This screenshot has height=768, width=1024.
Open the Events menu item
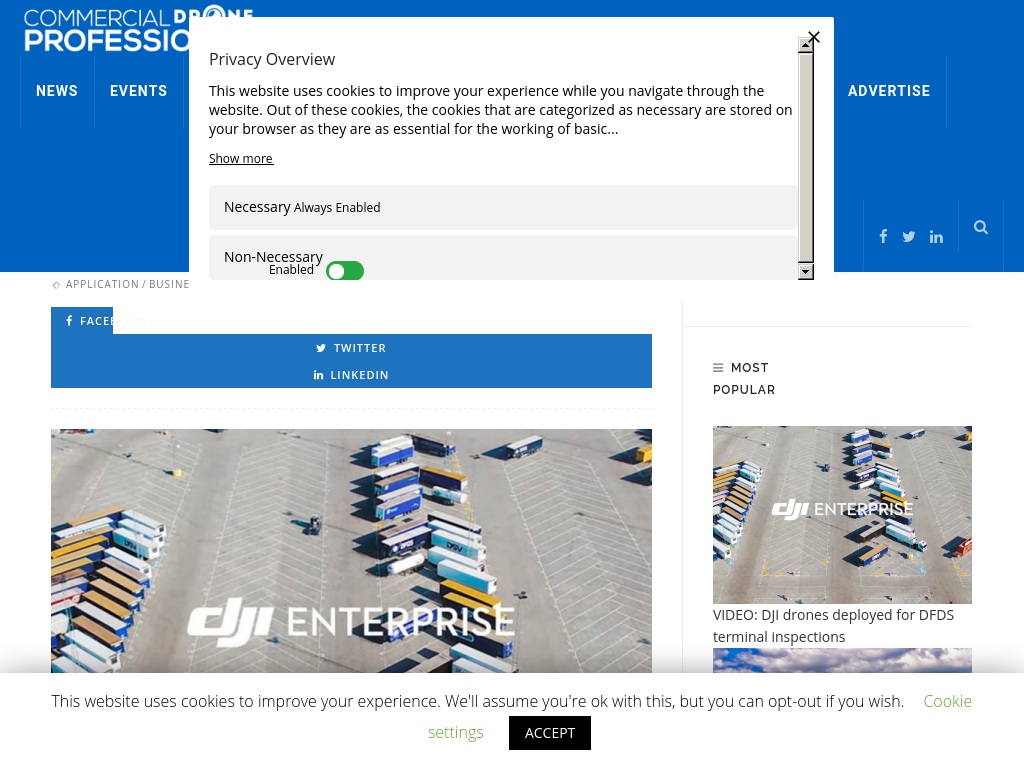tap(138, 91)
